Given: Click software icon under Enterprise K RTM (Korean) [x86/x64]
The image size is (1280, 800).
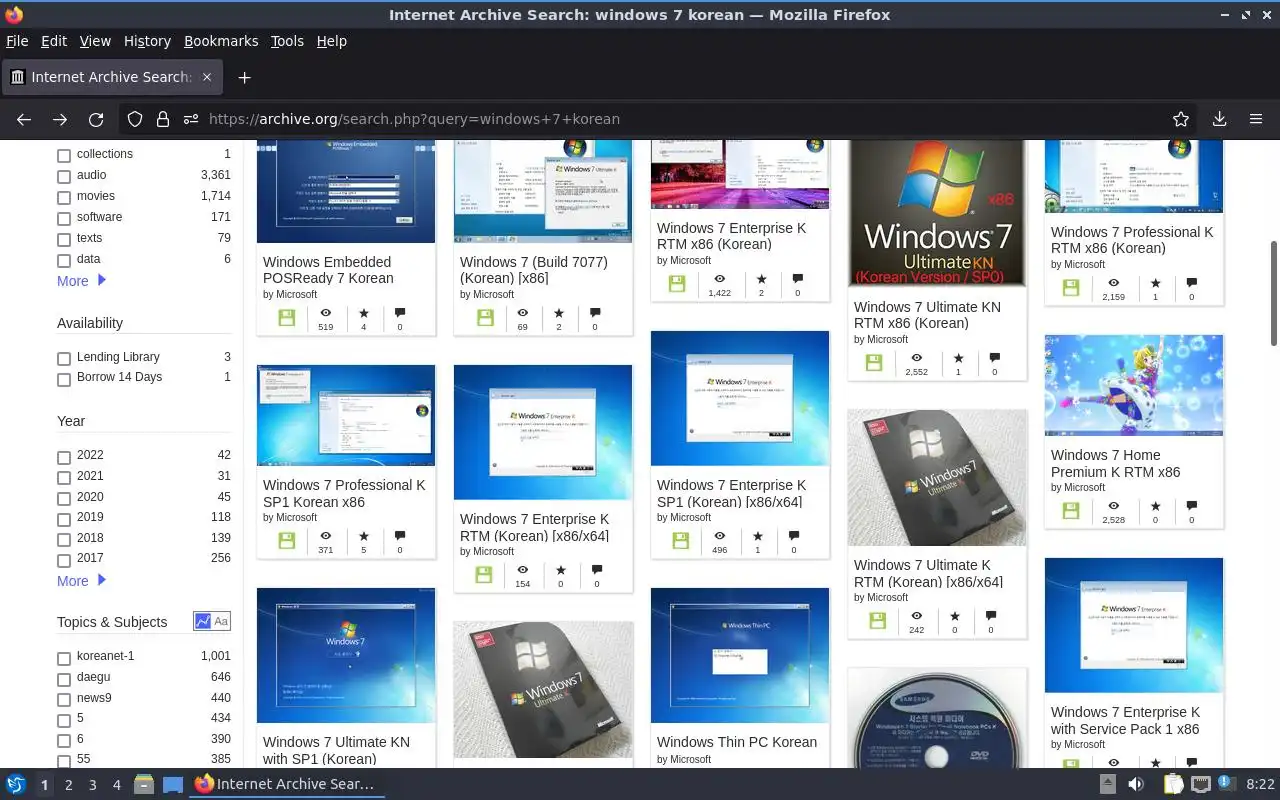Looking at the screenshot, I should click(x=484, y=574).
